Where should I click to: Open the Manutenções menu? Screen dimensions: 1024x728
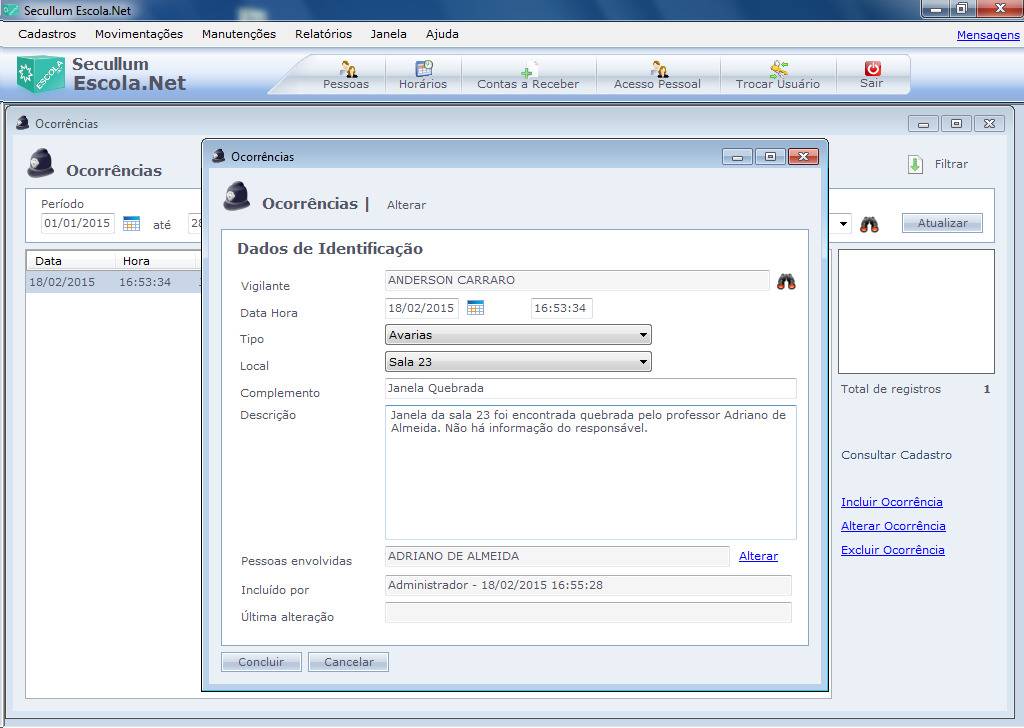click(238, 34)
